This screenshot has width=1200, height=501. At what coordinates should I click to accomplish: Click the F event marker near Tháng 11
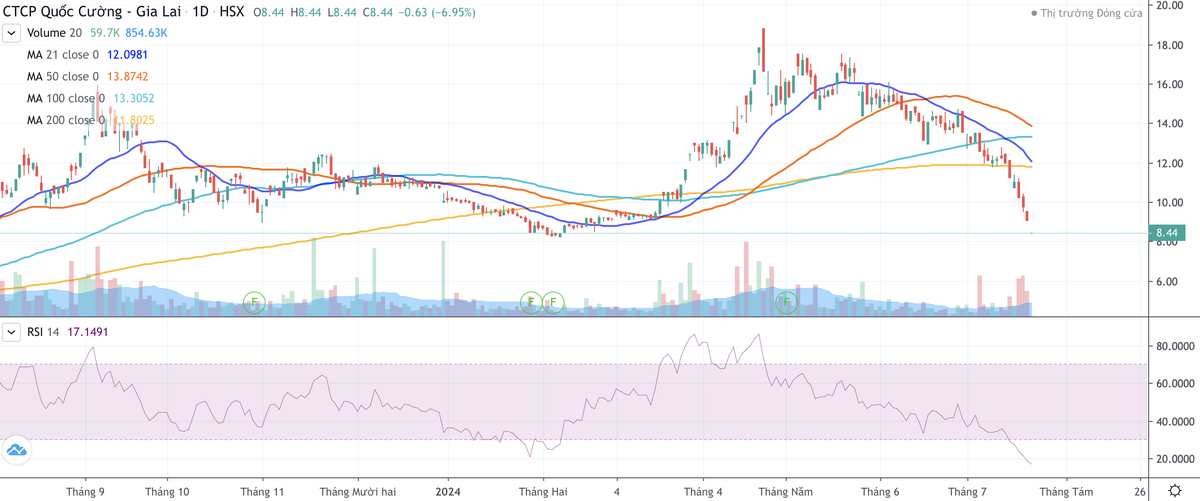click(x=254, y=300)
